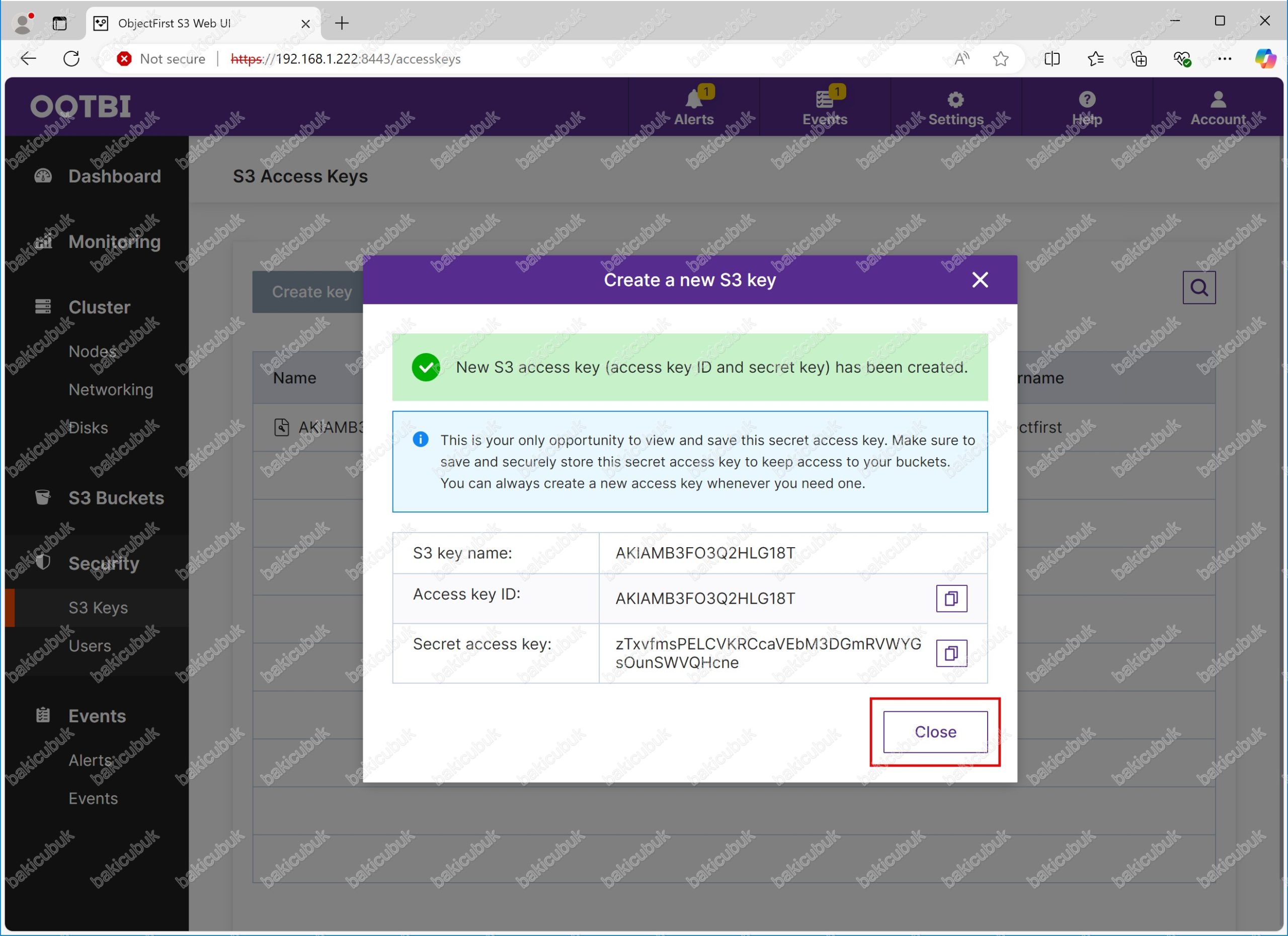Open browser Settings and more menu
This screenshot has width=1288, height=936.
[1225, 58]
